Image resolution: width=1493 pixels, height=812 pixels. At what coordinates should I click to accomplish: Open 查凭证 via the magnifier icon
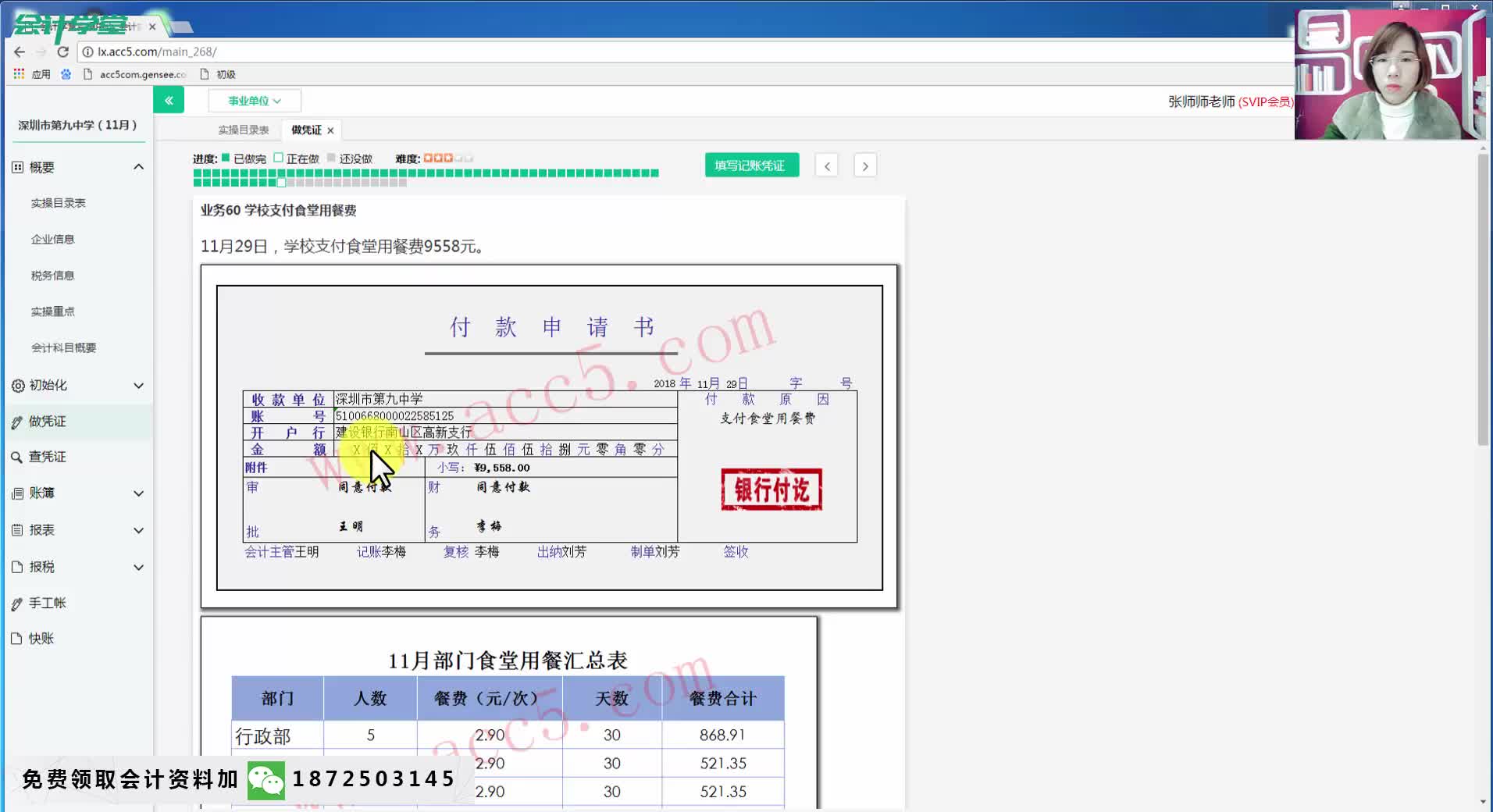(x=16, y=457)
